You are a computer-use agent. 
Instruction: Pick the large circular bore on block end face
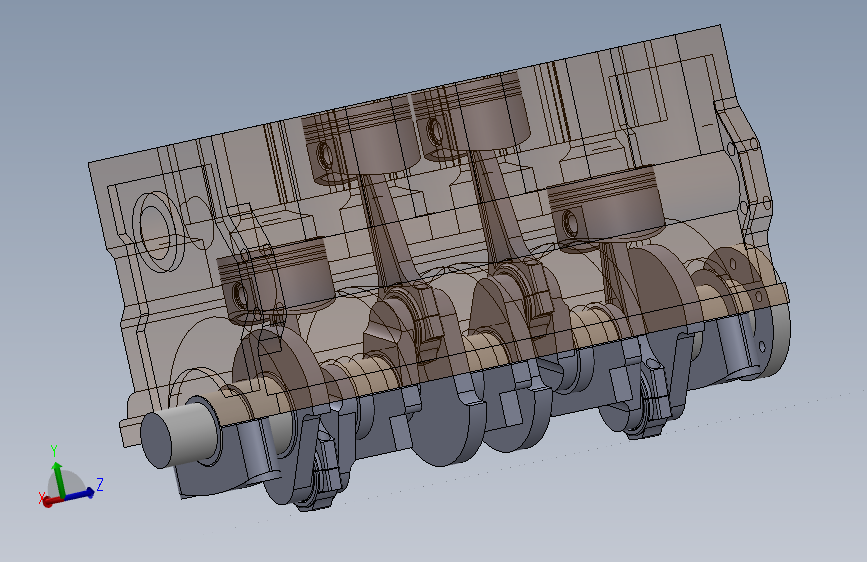coord(158,231)
